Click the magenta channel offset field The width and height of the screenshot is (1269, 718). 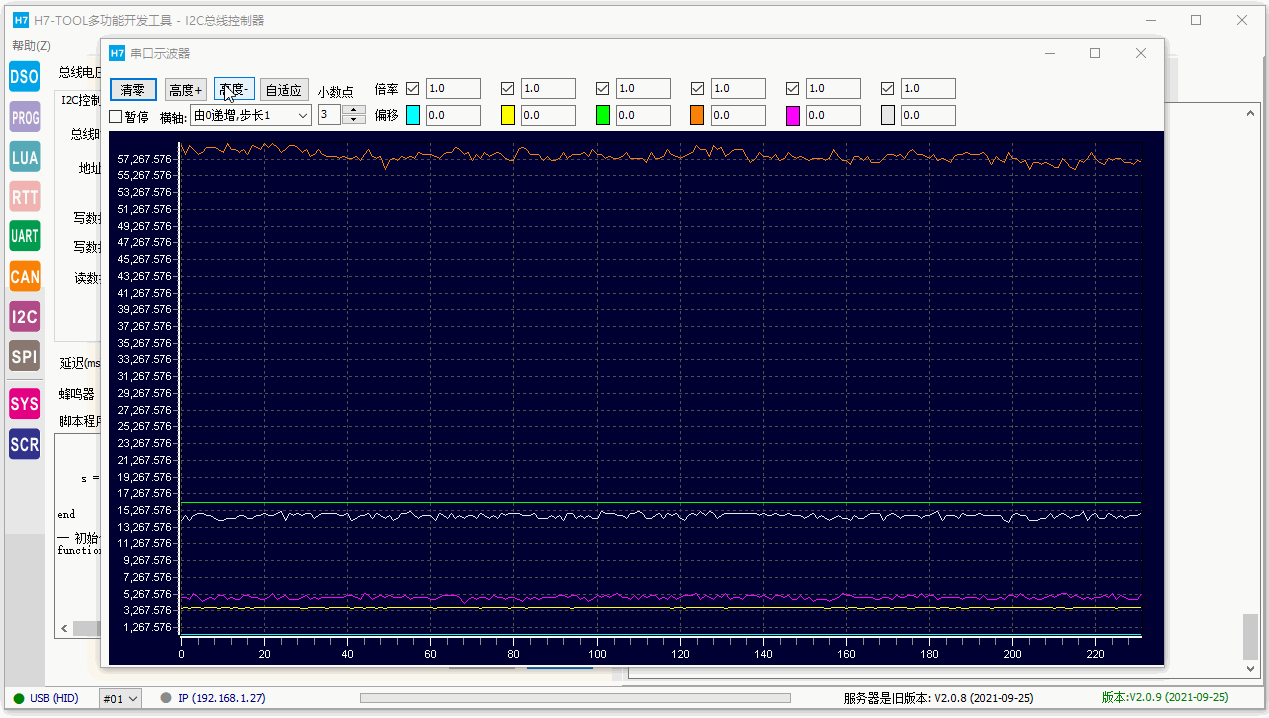833,115
